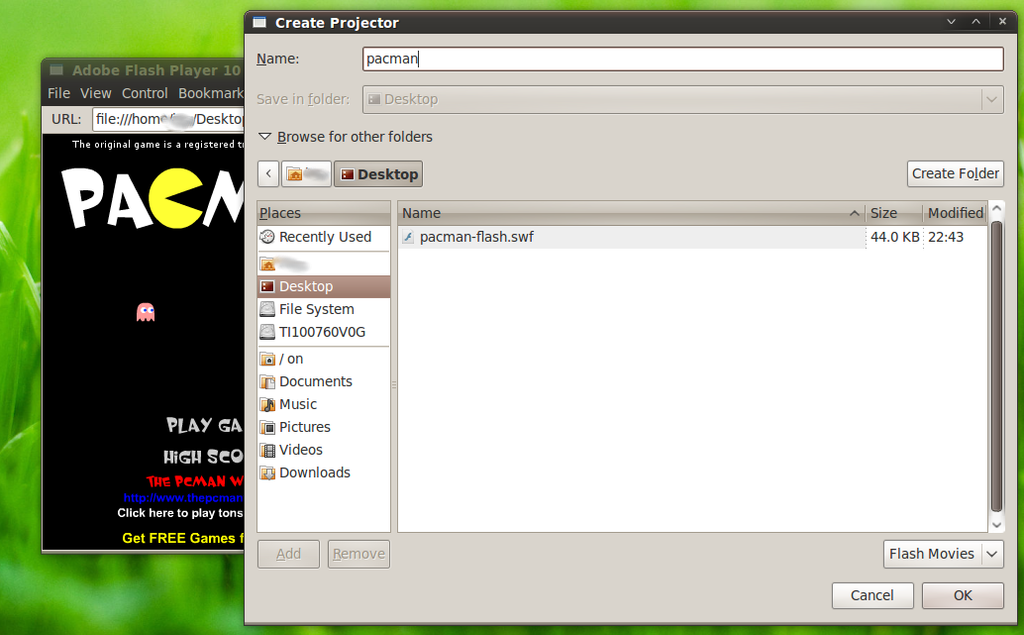This screenshot has width=1024, height=635.
Task: Sort files by Modified column header
Action: click(x=955, y=213)
